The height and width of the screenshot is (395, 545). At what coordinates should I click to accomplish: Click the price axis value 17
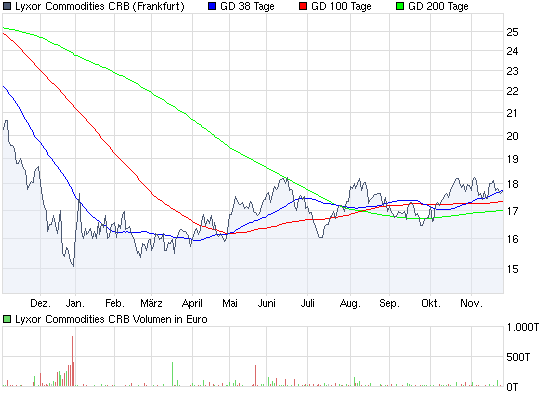pos(512,211)
